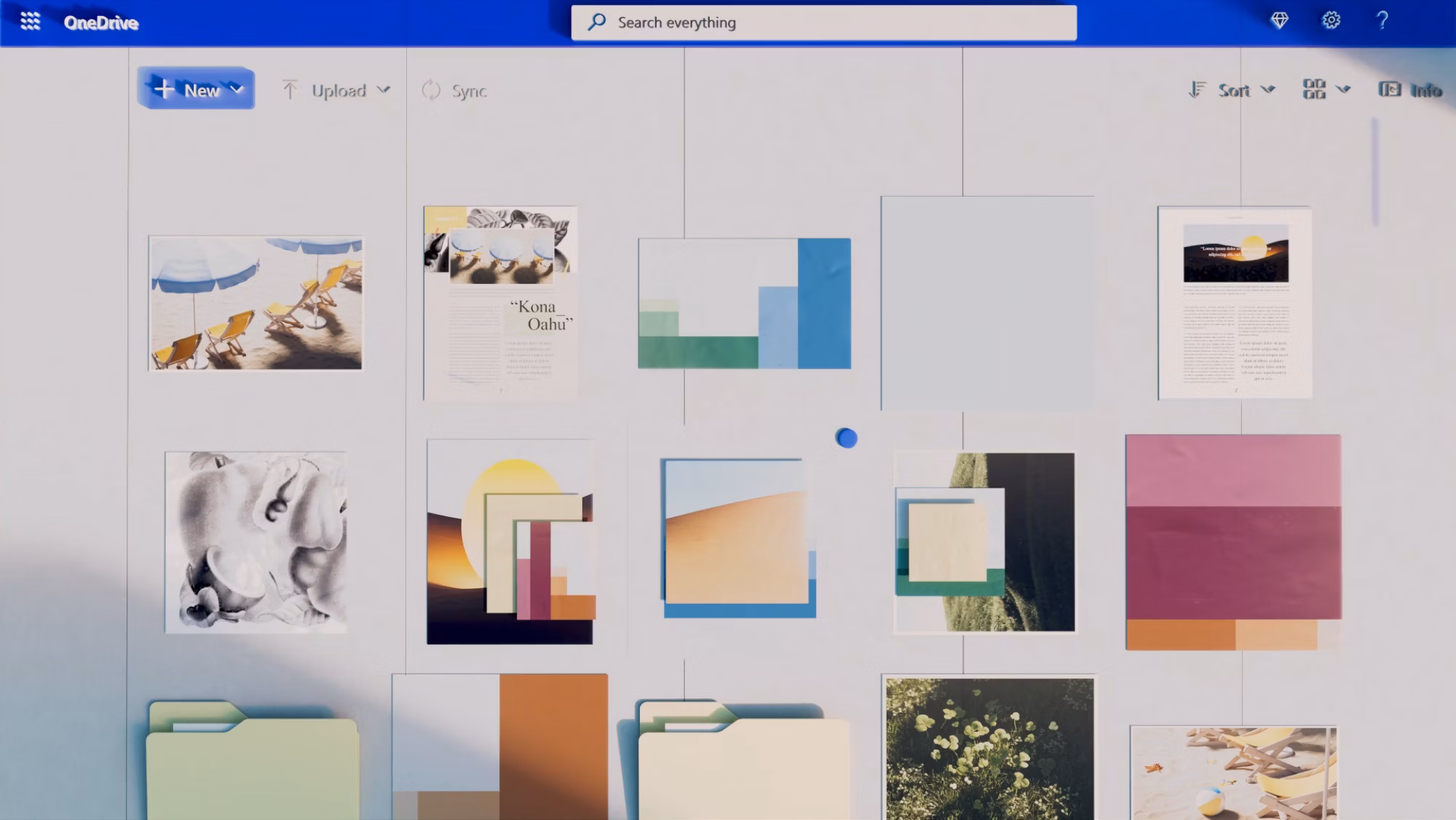Image resolution: width=1456 pixels, height=820 pixels.
Task: Expand the view options chevron
Action: (1343, 90)
